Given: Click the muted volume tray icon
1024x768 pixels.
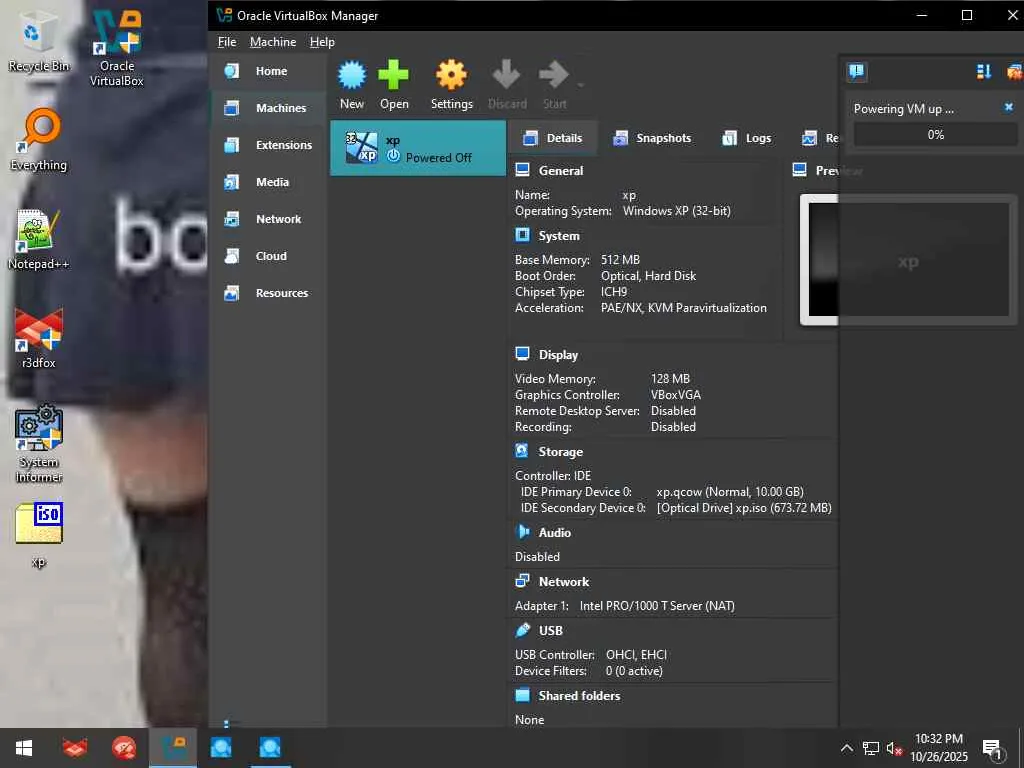Looking at the screenshot, I should [x=893, y=748].
